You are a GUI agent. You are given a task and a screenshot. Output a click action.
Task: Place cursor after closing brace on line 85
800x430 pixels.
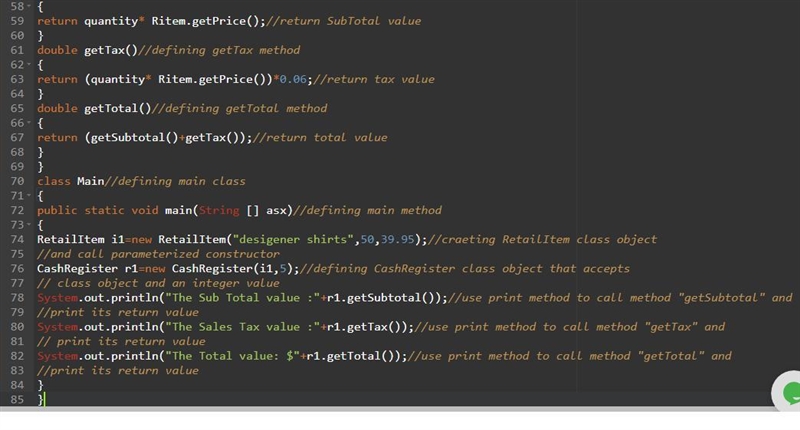point(44,400)
